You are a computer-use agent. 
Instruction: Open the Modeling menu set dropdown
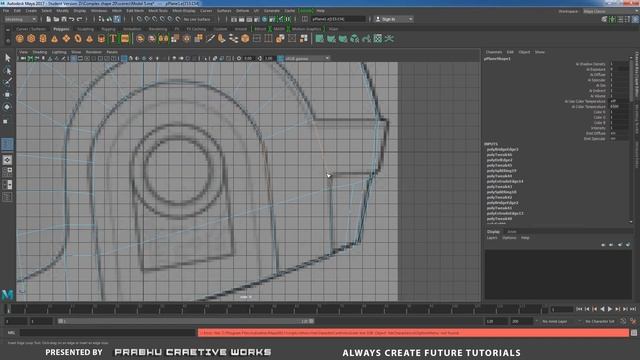point(20,19)
